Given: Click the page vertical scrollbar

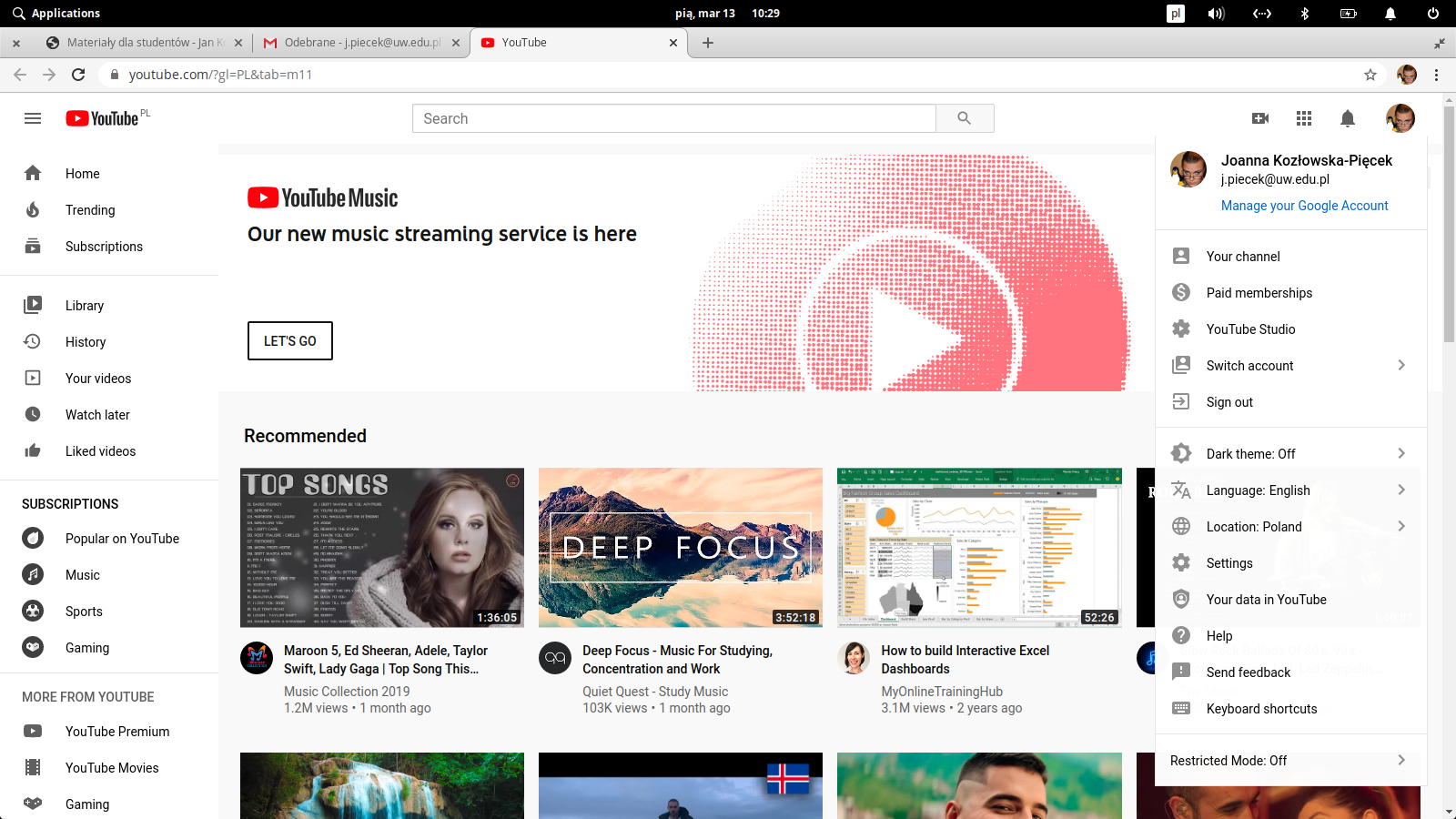Looking at the screenshot, I should point(1449,223).
